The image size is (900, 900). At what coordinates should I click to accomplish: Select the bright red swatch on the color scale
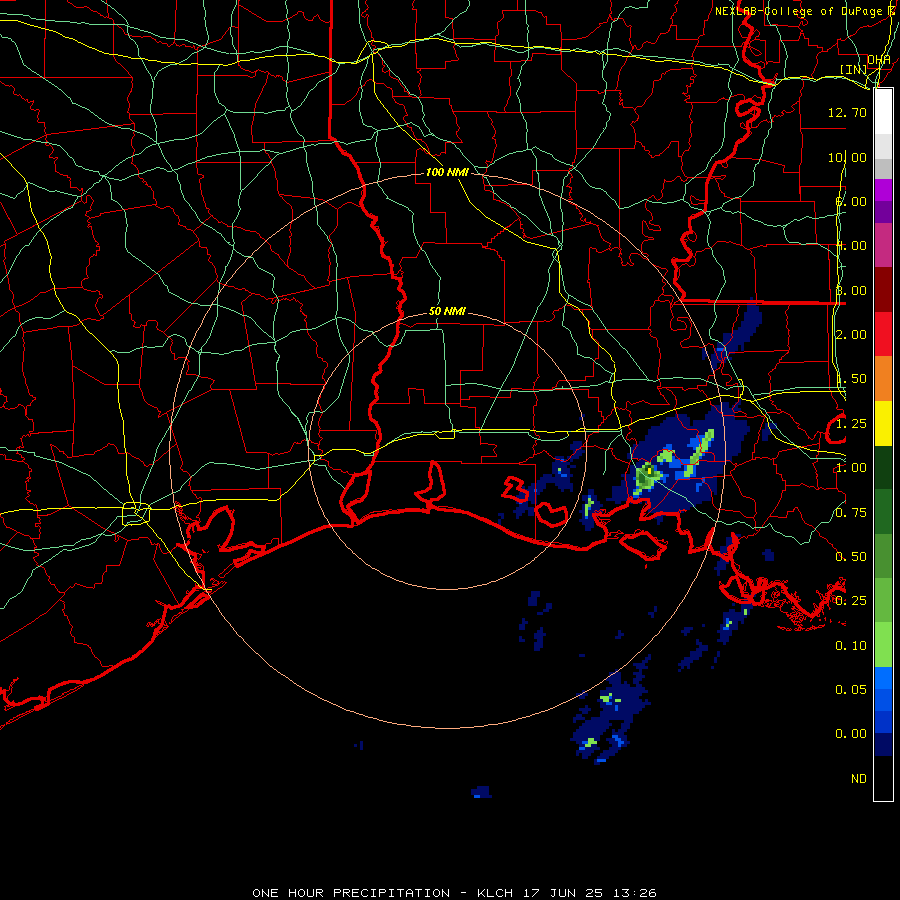pos(883,335)
